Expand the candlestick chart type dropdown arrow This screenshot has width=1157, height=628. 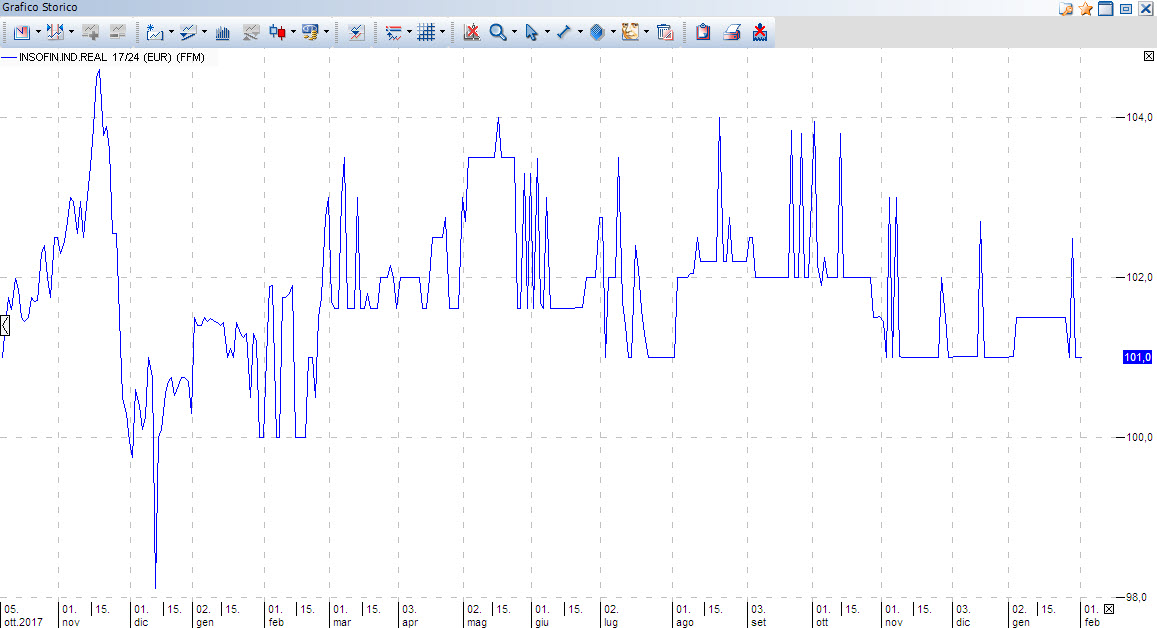click(293, 32)
